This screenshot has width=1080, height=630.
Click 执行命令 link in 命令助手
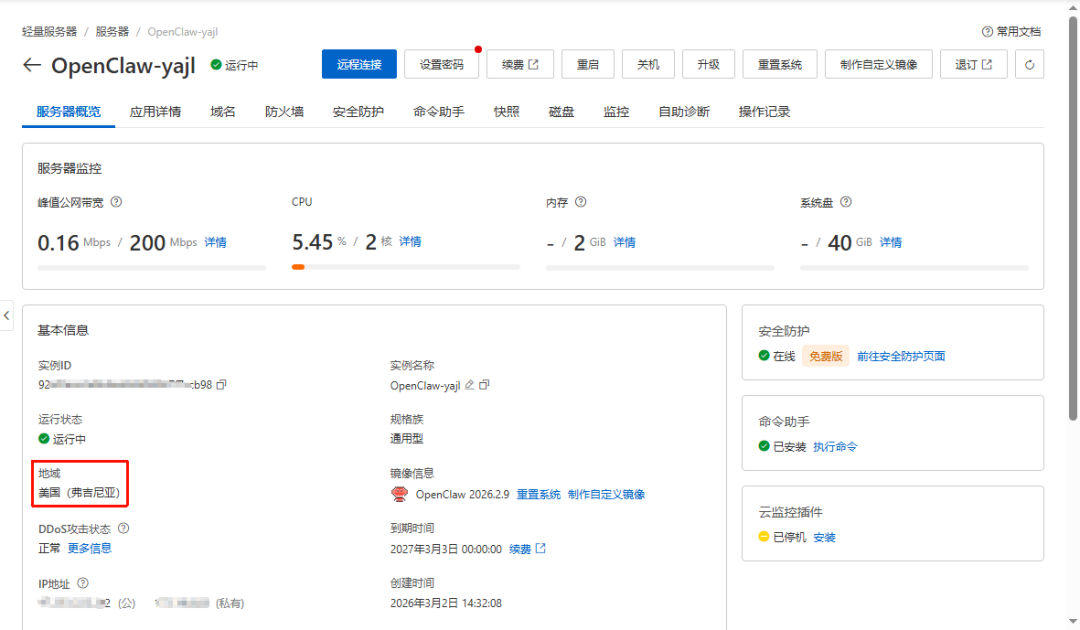pos(835,447)
